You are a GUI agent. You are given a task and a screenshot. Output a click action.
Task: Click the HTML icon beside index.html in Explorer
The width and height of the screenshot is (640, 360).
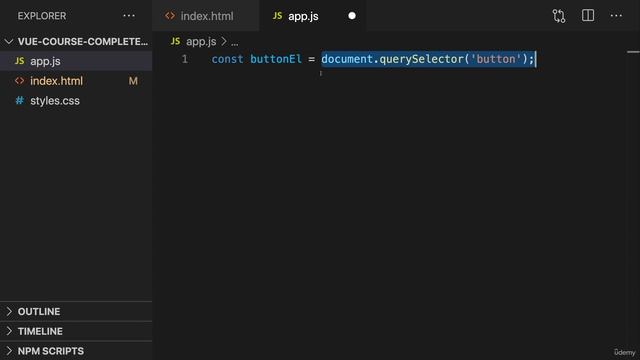click(19, 81)
